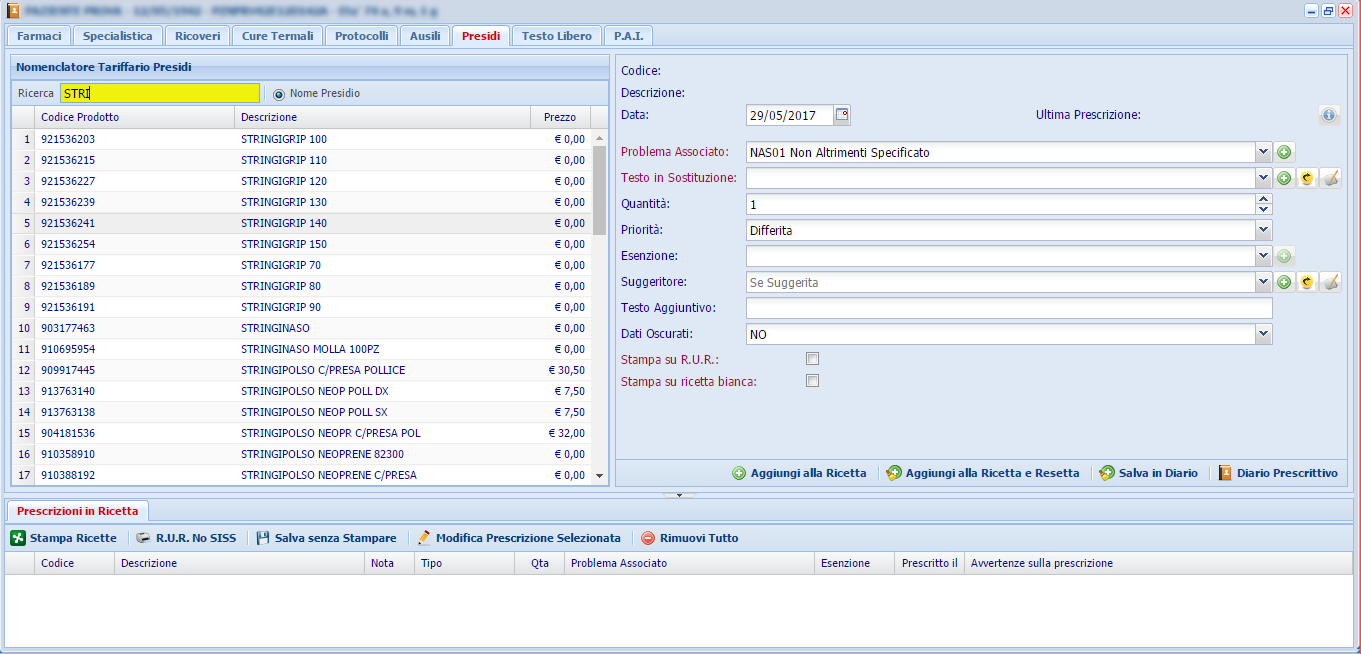Select the STRINGIGRIP 70 row

pos(301,265)
